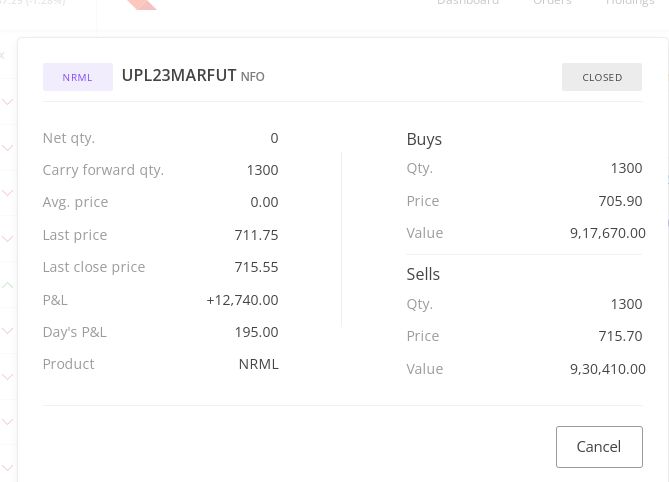Viewport: 669px width, 482px height.
Task: Open the Dashboard tab
Action: (x=467, y=3)
